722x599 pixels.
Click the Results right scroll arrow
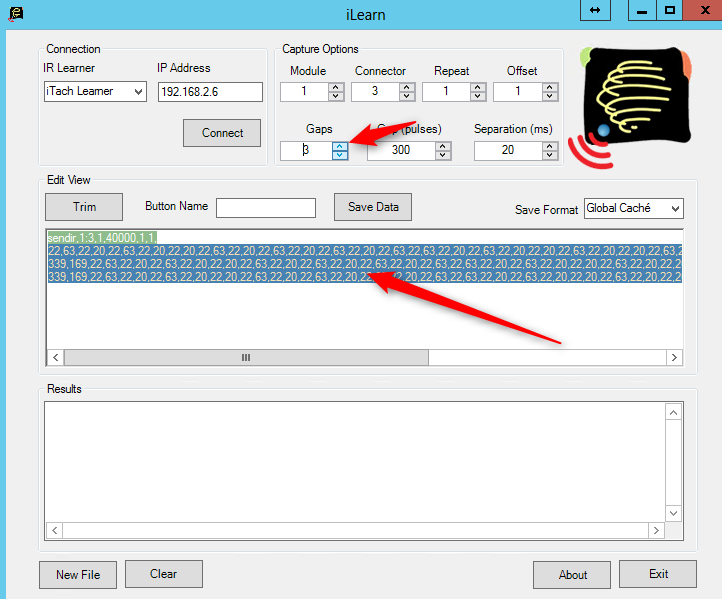pyautogui.click(x=656, y=530)
